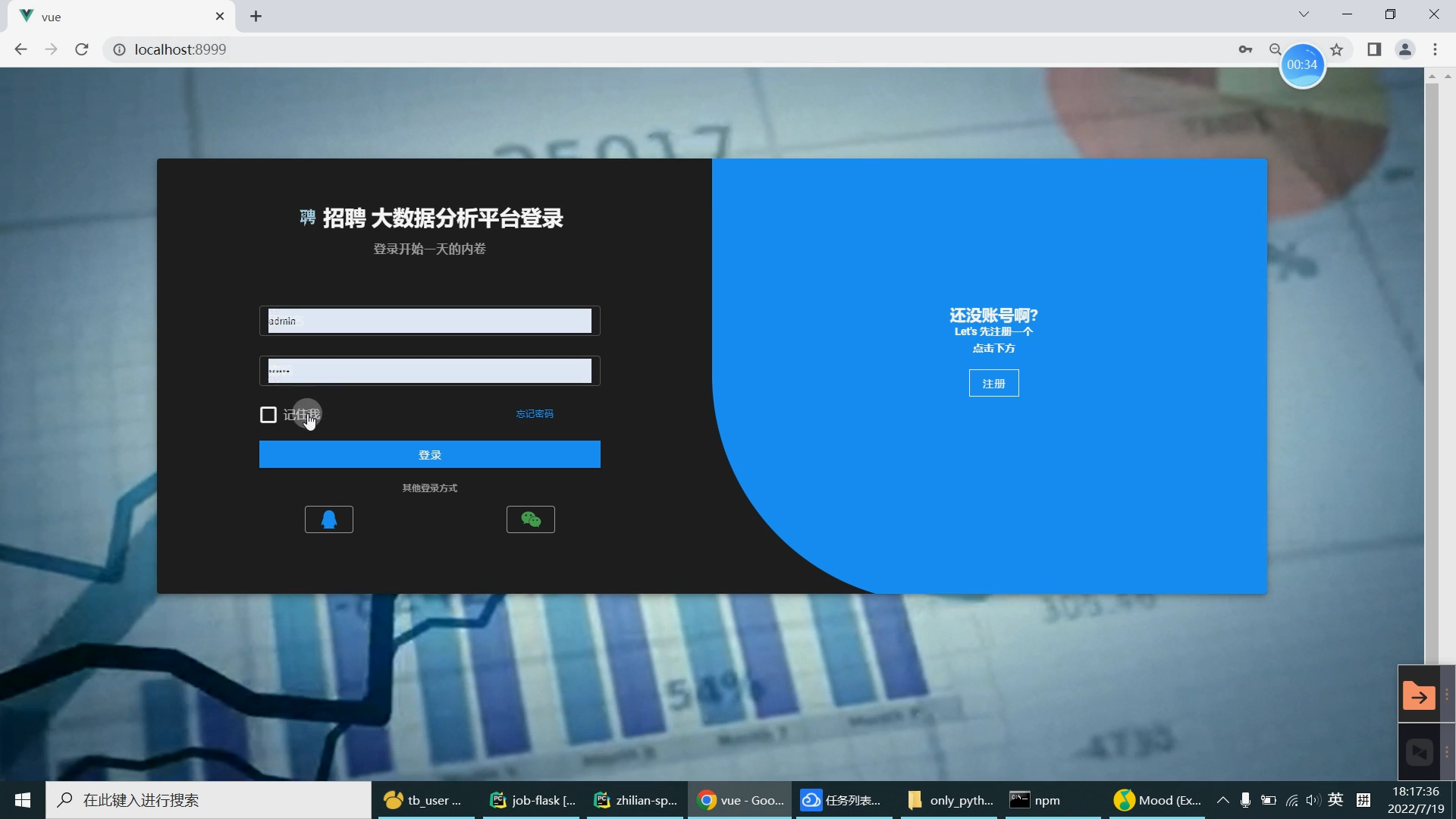Expand hidden icons in the system tray
The height and width of the screenshot is (819, 1456).
point(1222,800)
